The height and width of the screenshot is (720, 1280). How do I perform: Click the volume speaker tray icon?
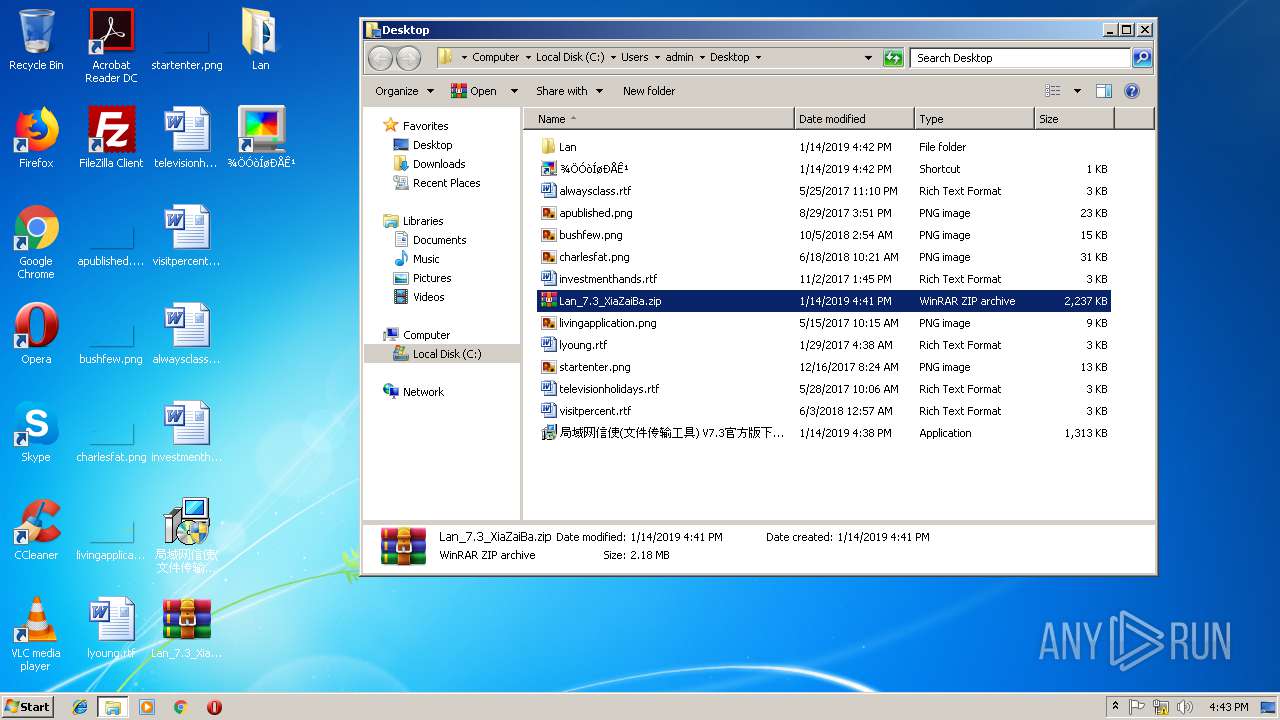click(x=1185, y=707)
